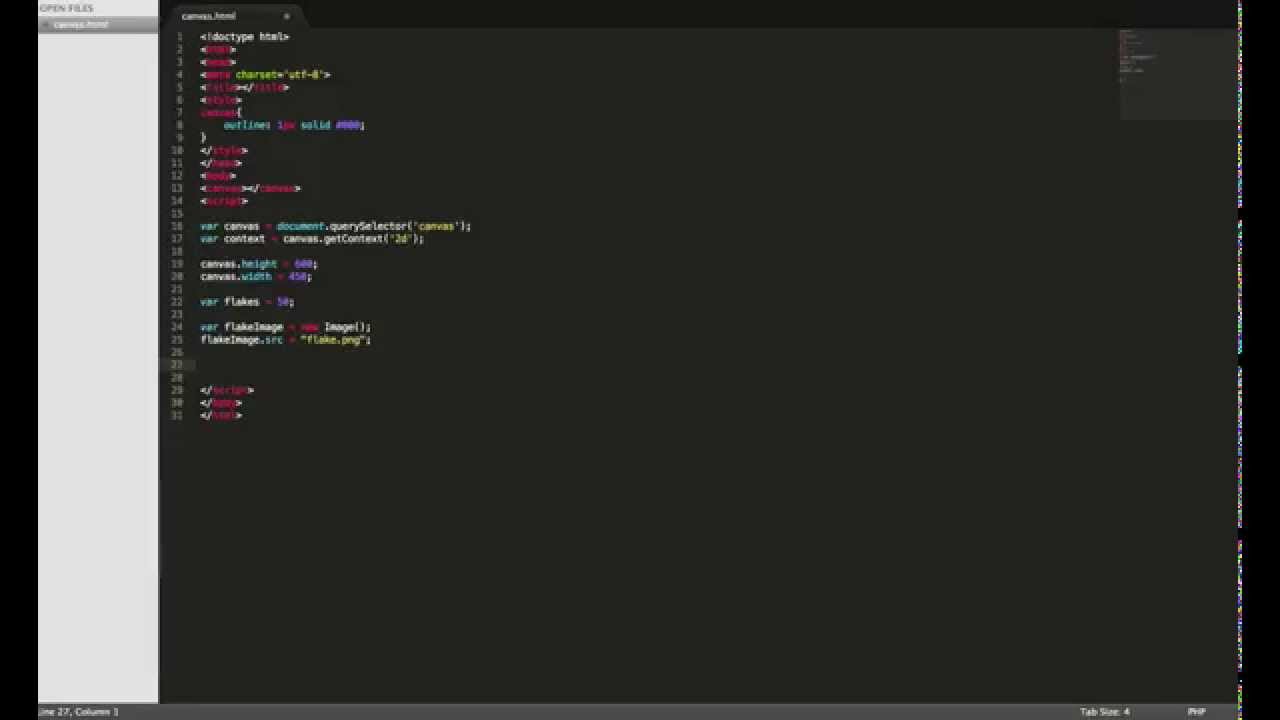The height and width of the screenshot is (720, 1280).
Task: Open the PHP syntax selector in the status bar
Action: pyautogui.click(x=1196, y=712)
